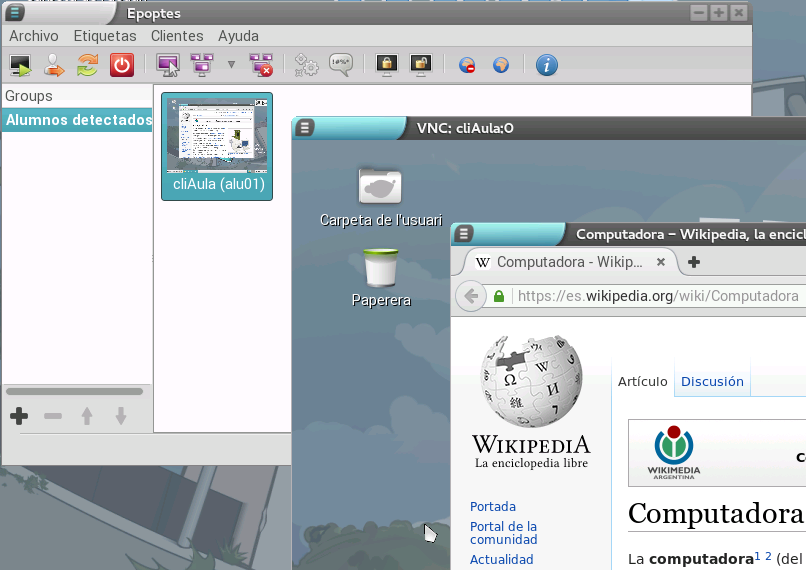Click the reboot clients icon
Viewport: 806px width, 570px height.
tap(87, 65)
